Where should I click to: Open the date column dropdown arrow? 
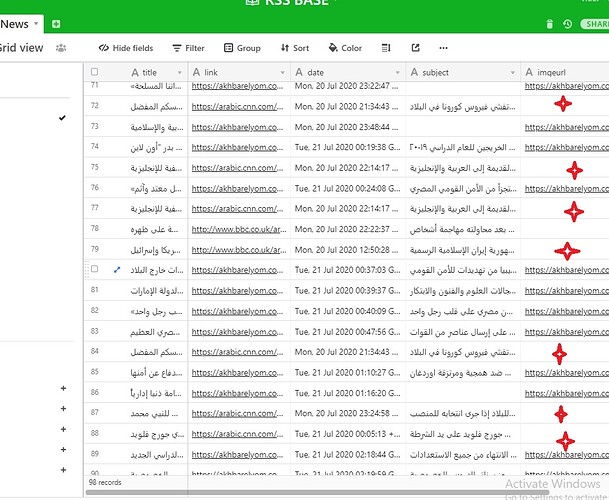click(x=397, y=73)
